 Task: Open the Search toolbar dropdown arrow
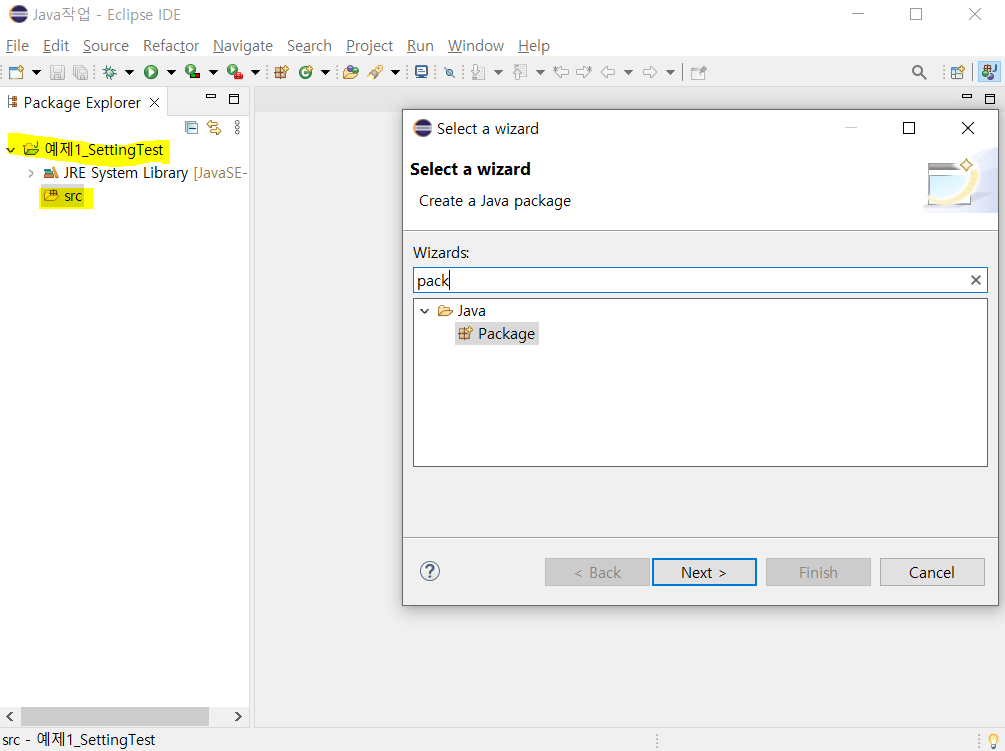point(395,72)
